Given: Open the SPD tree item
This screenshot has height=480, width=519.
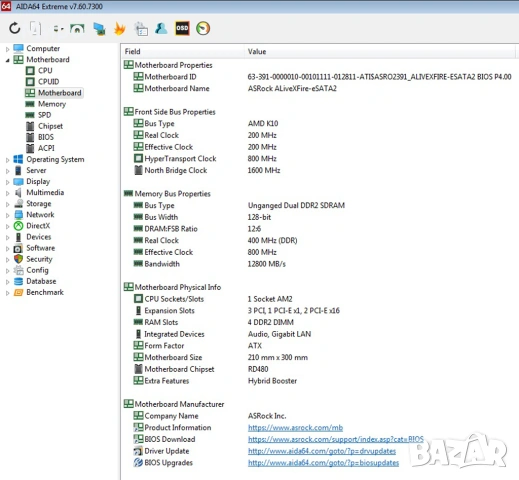Looking at the screenshot, I should coord(45,115).
